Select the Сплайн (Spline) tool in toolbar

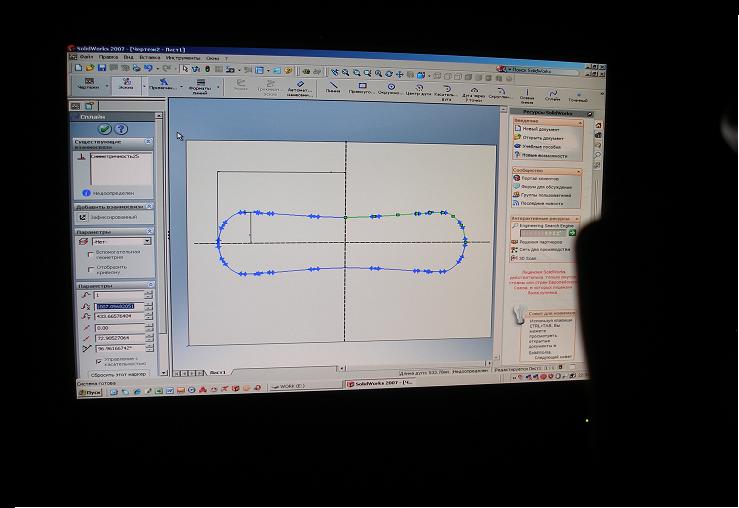click(x=552, y=94)
